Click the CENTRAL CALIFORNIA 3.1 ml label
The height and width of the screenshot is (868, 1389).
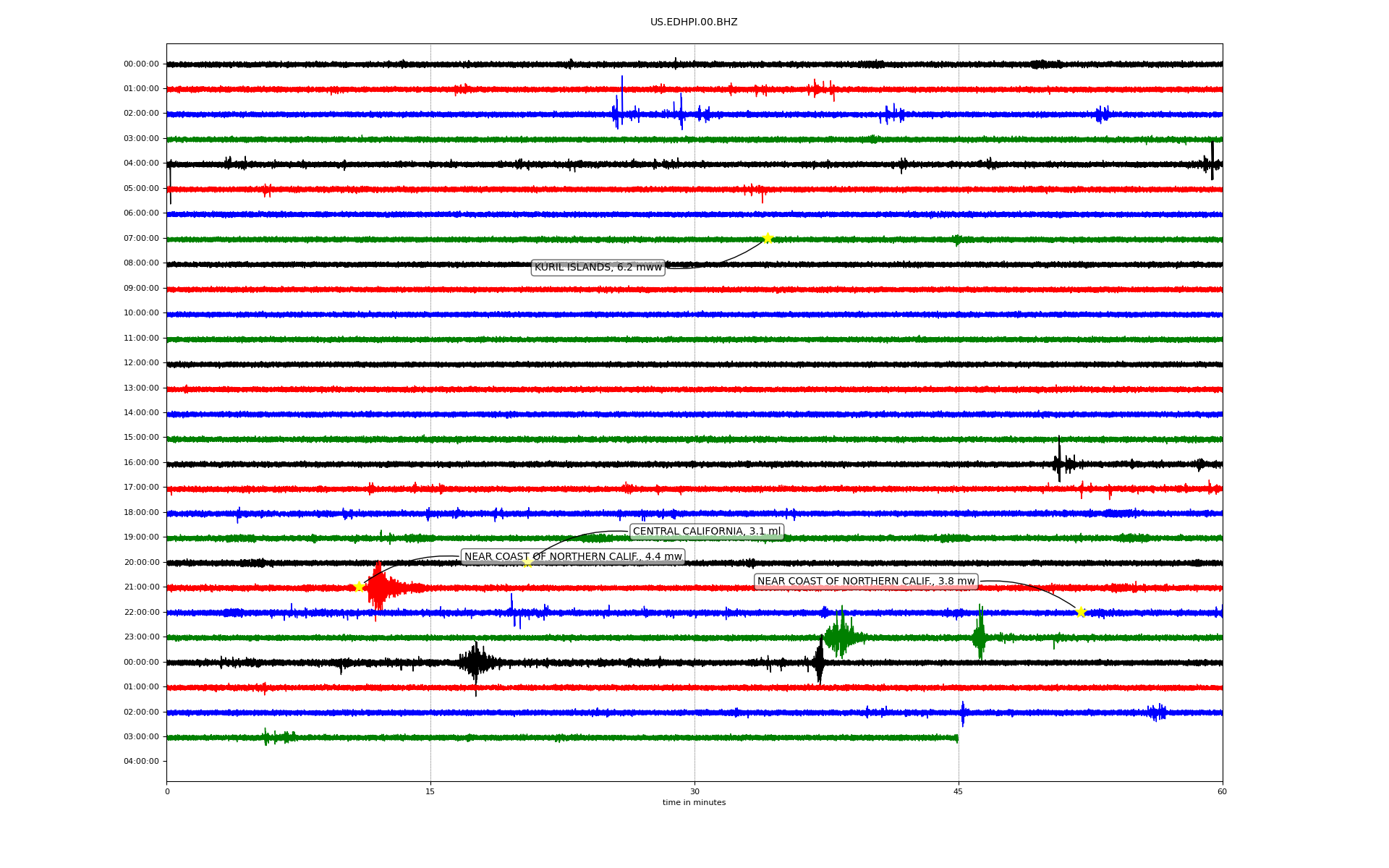[x=706, y=532]
